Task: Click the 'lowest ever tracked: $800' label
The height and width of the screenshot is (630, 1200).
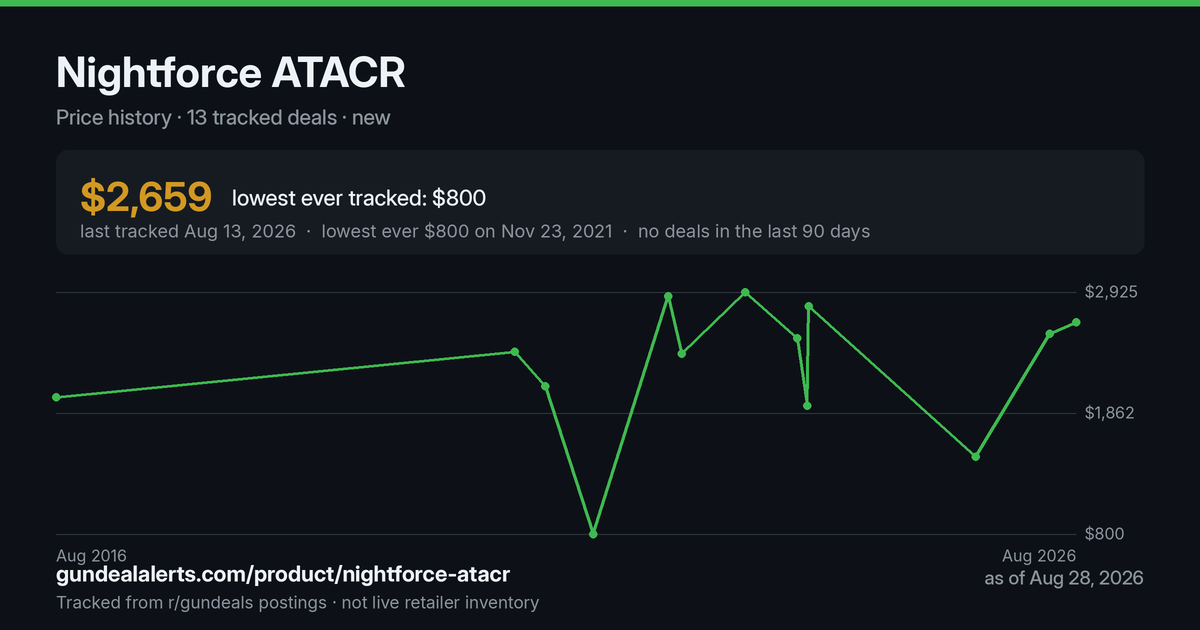Action: (x=359, y=198)
